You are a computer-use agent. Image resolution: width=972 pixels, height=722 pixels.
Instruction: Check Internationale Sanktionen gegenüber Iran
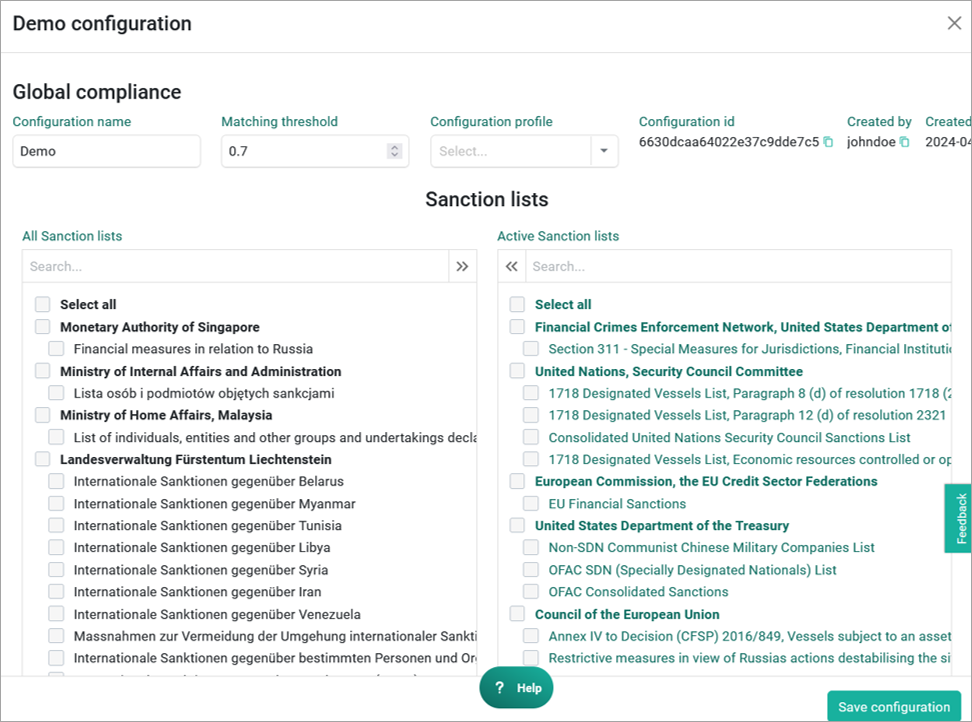pos(56,592)
